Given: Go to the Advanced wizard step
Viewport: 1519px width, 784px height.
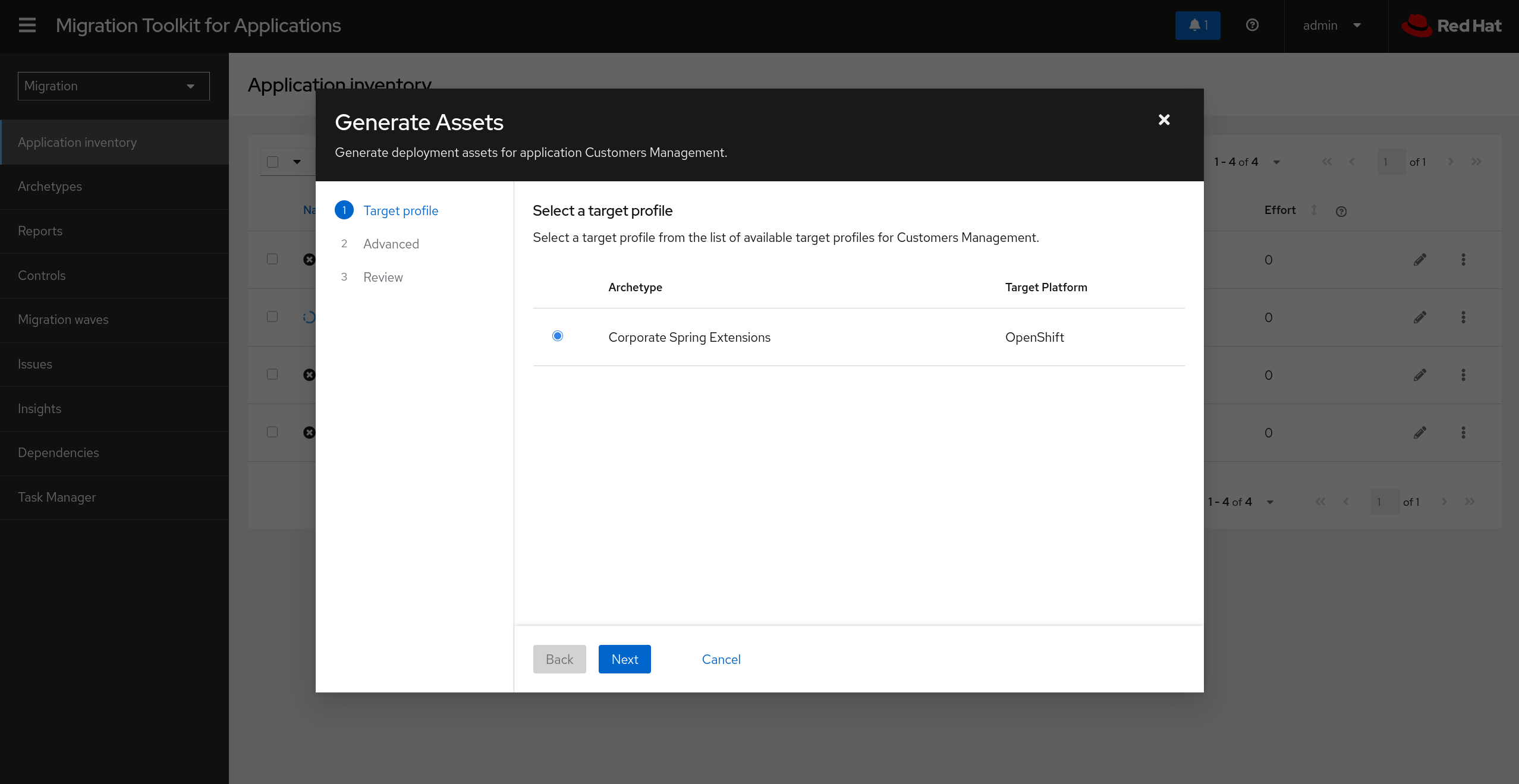Looking at the screenshot, I should [x=391, y=244].
